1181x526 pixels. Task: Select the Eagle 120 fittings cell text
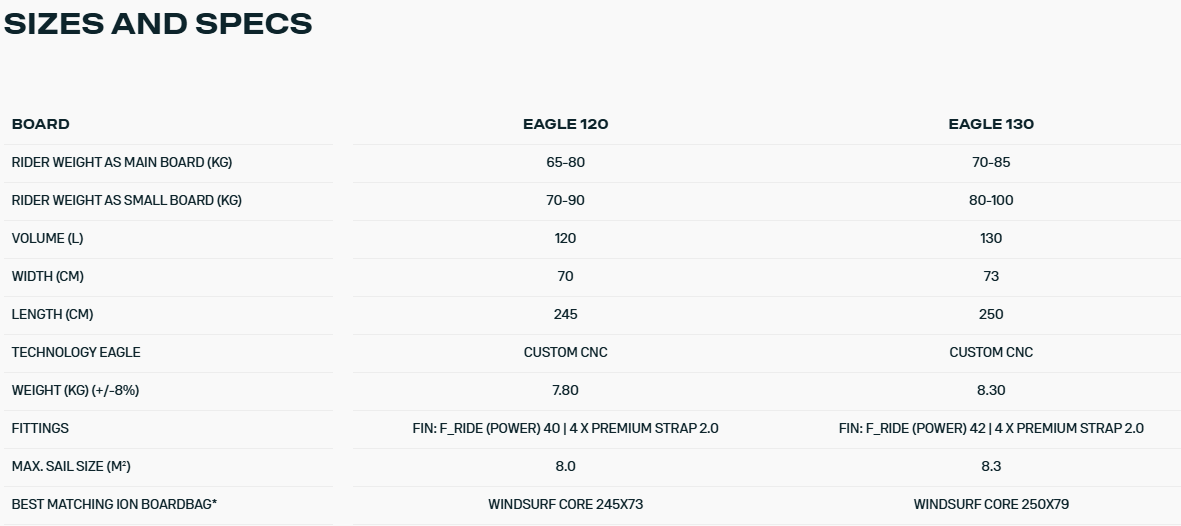(x=565, y=428)
